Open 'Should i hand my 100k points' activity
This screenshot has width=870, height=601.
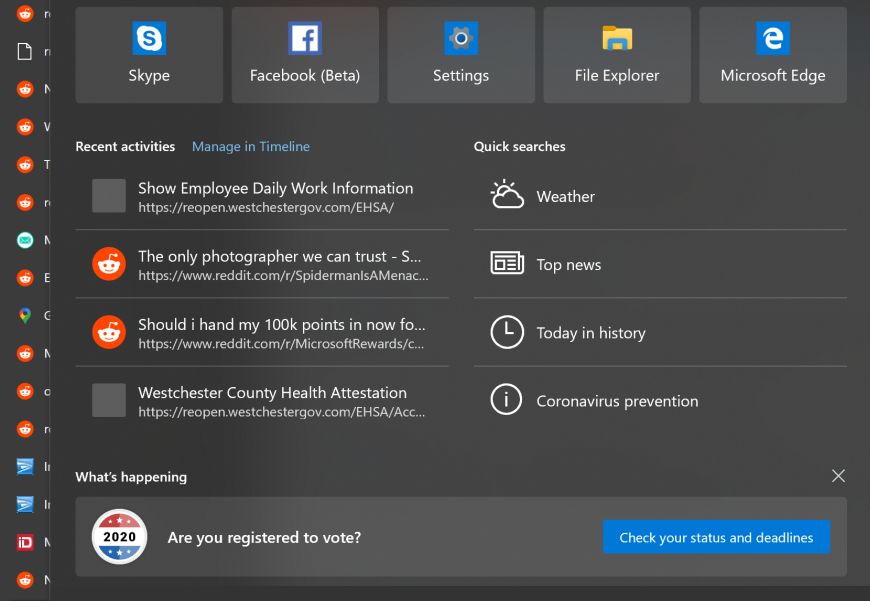click(x=262, y=332)
